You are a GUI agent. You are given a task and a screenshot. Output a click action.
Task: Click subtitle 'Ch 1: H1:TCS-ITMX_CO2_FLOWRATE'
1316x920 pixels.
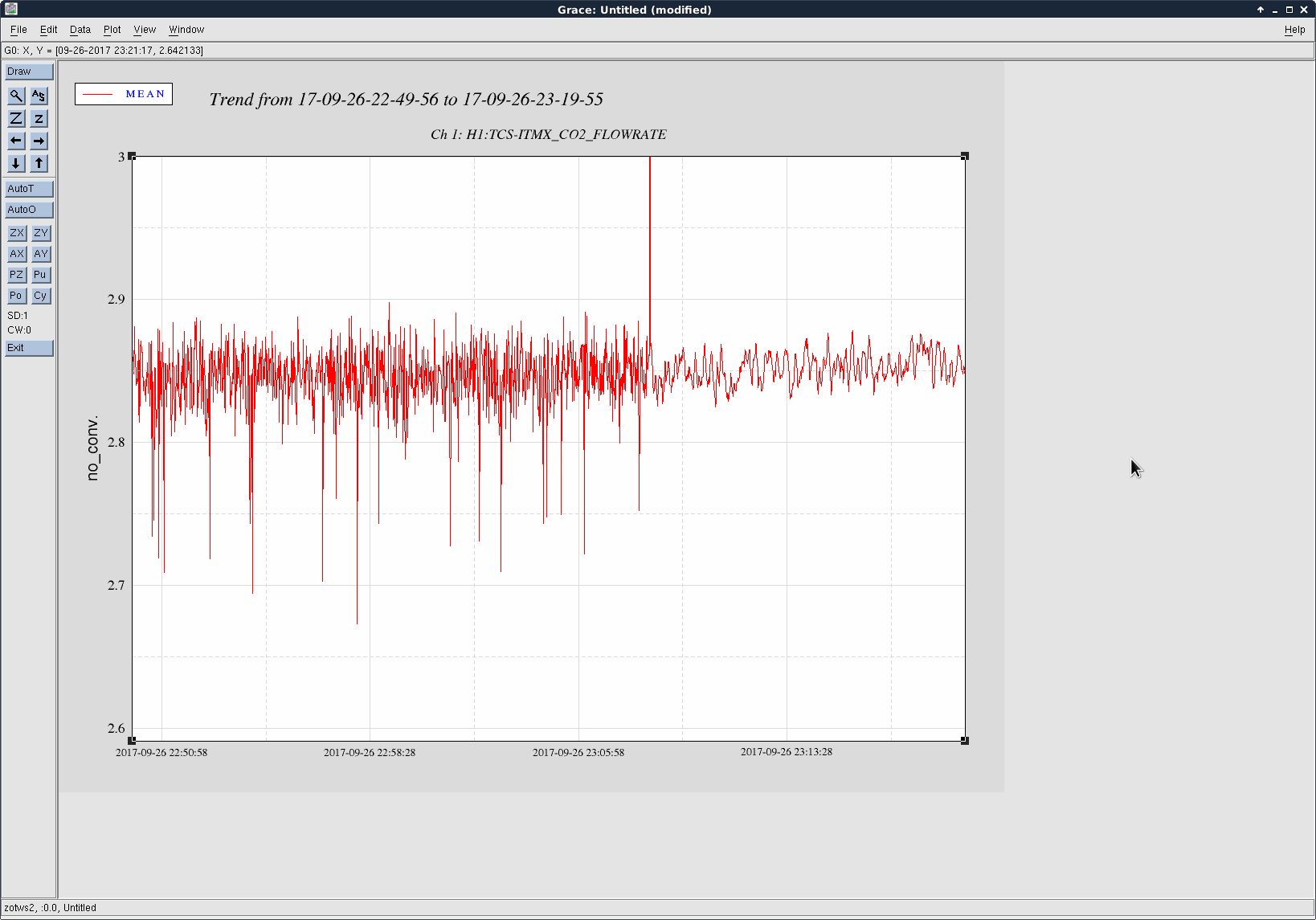point(549,134)
